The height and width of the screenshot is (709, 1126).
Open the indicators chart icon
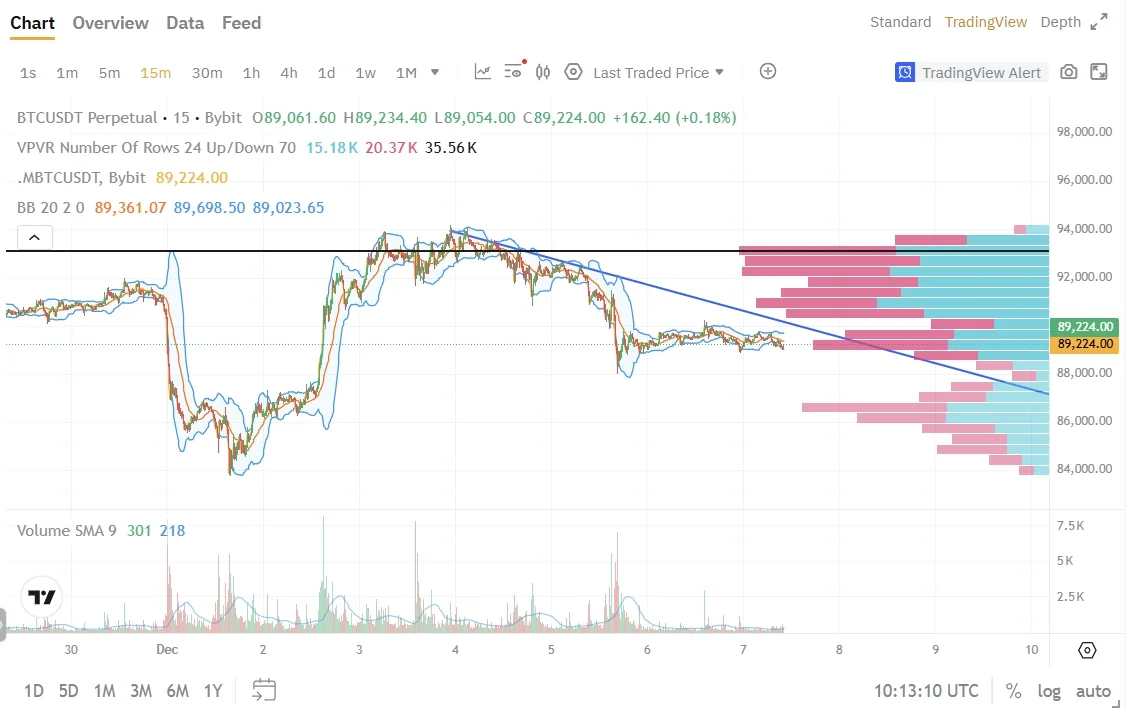483,72
